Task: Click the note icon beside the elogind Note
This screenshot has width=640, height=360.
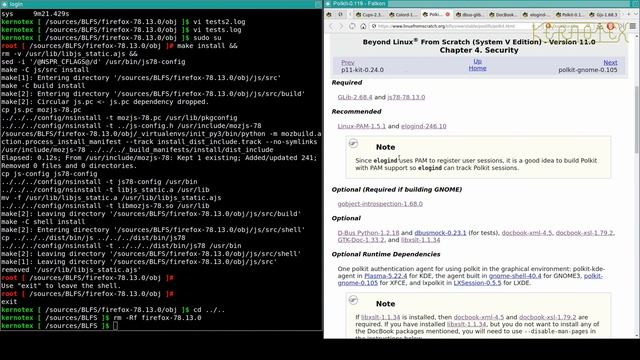Action: point(353,144)
